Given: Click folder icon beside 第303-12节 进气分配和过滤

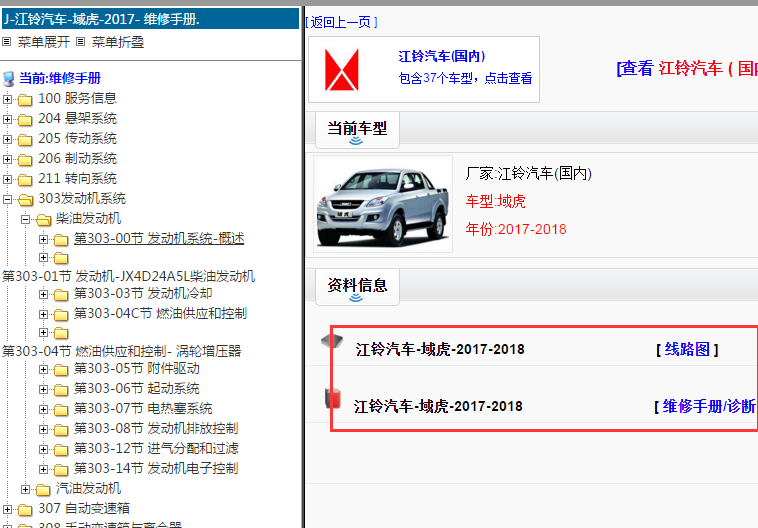Looking at the screenshot, I should point(61,450).
